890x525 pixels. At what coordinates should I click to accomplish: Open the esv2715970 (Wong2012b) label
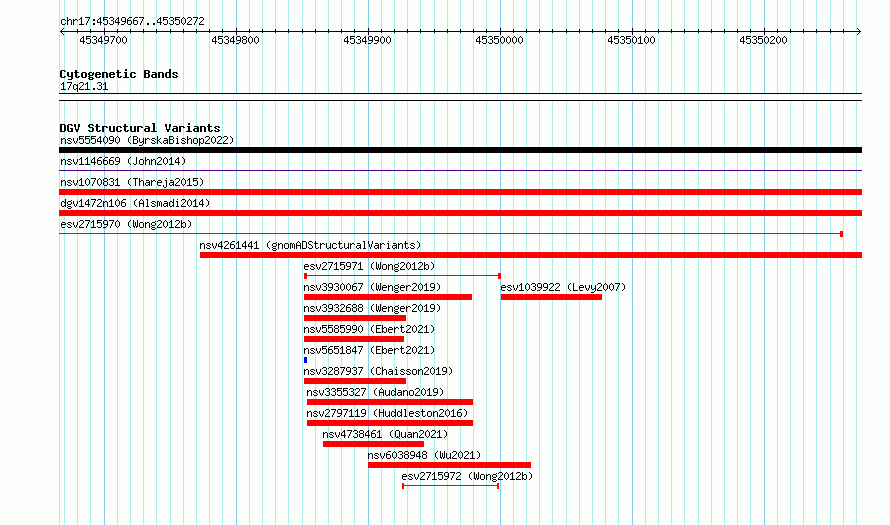pyautogui.click(x=126, y=224)
